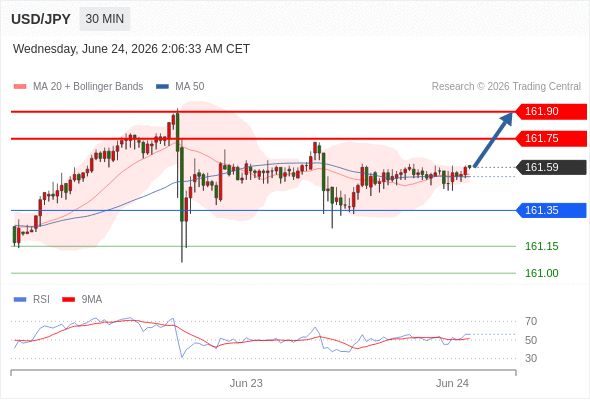The width and height of the screenshot is (590, 400).
Task: Click the 'Research © 2026 Trading Central' credit text
Action: coord(506,87)
